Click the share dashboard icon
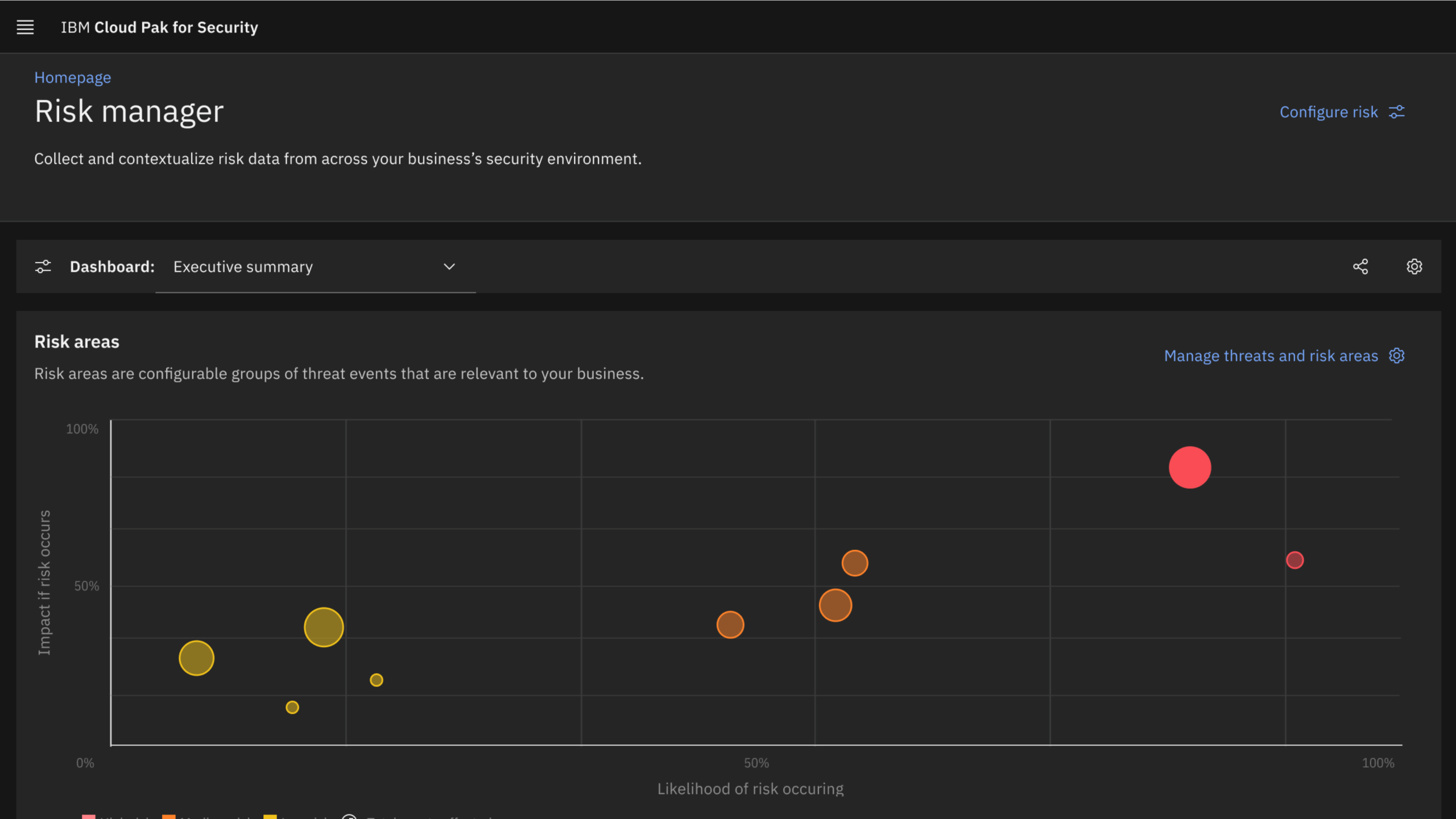This screenshot has width=1456, height=819. (1360, 267)
